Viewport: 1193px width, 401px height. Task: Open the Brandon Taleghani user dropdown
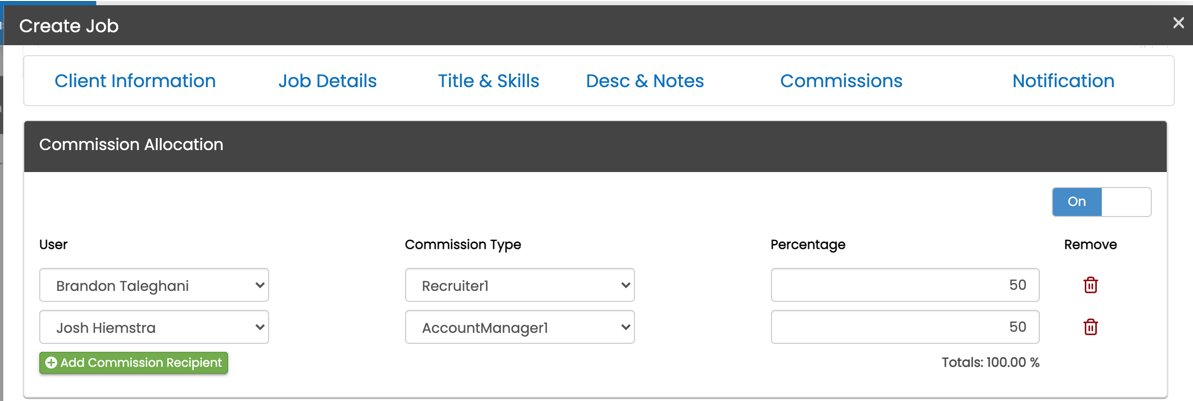pyautogui.click(x=154, y=286)
